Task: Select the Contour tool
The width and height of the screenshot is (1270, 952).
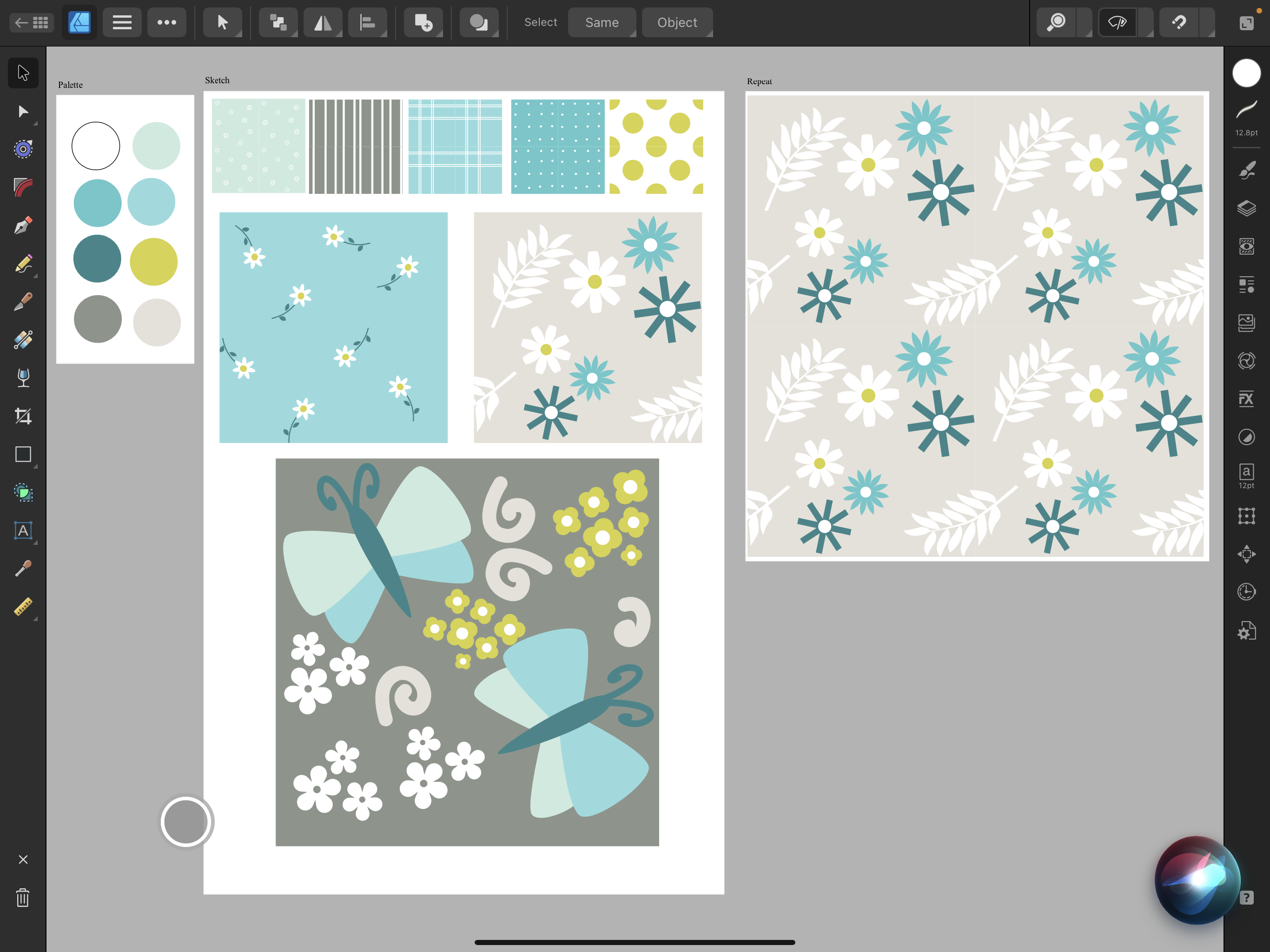Action: pyautogui.click(x=23, y=149)
